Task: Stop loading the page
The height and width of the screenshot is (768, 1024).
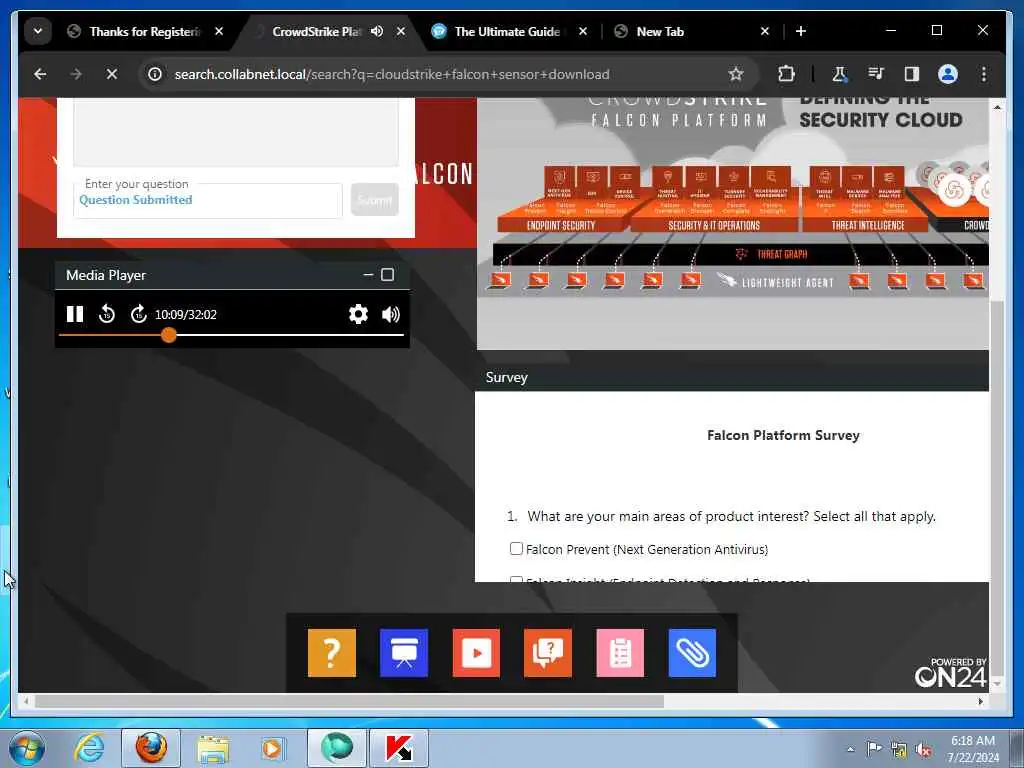Action: coord(112,74)
